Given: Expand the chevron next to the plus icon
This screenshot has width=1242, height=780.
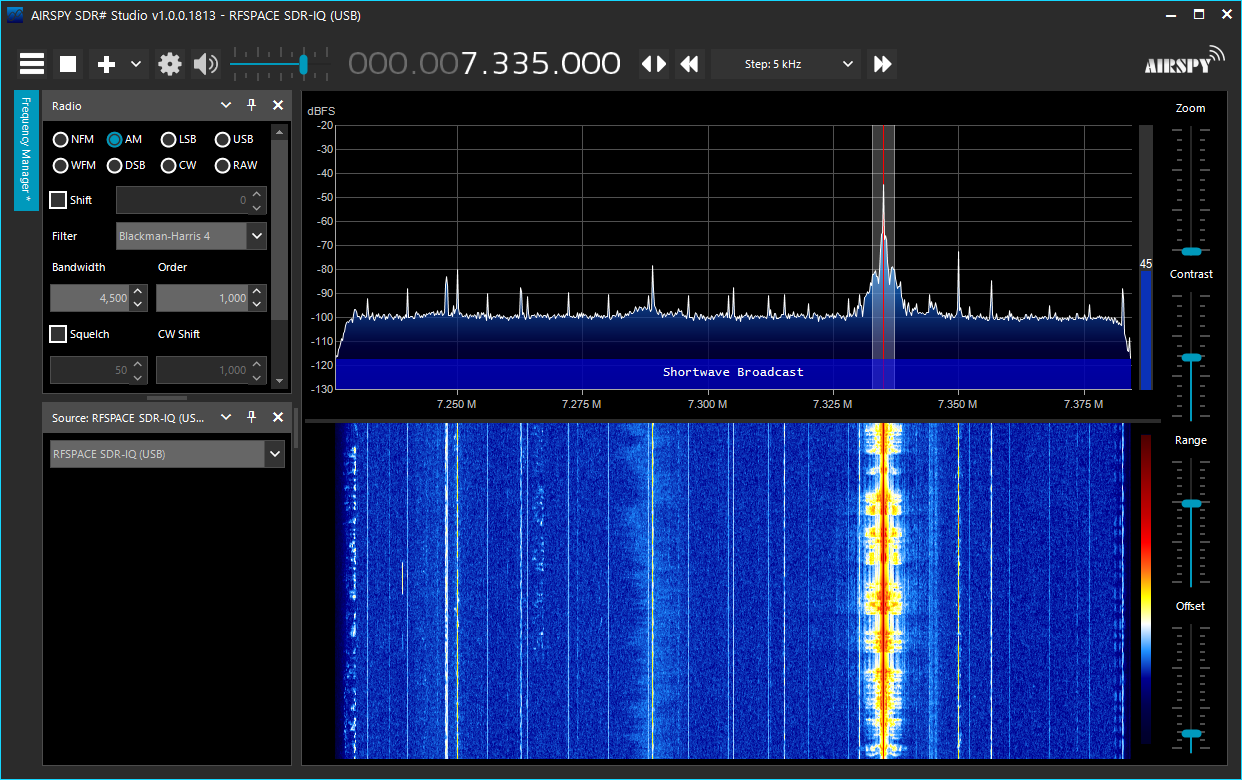Looking at the screenshot, I should (x=136, y=64).
